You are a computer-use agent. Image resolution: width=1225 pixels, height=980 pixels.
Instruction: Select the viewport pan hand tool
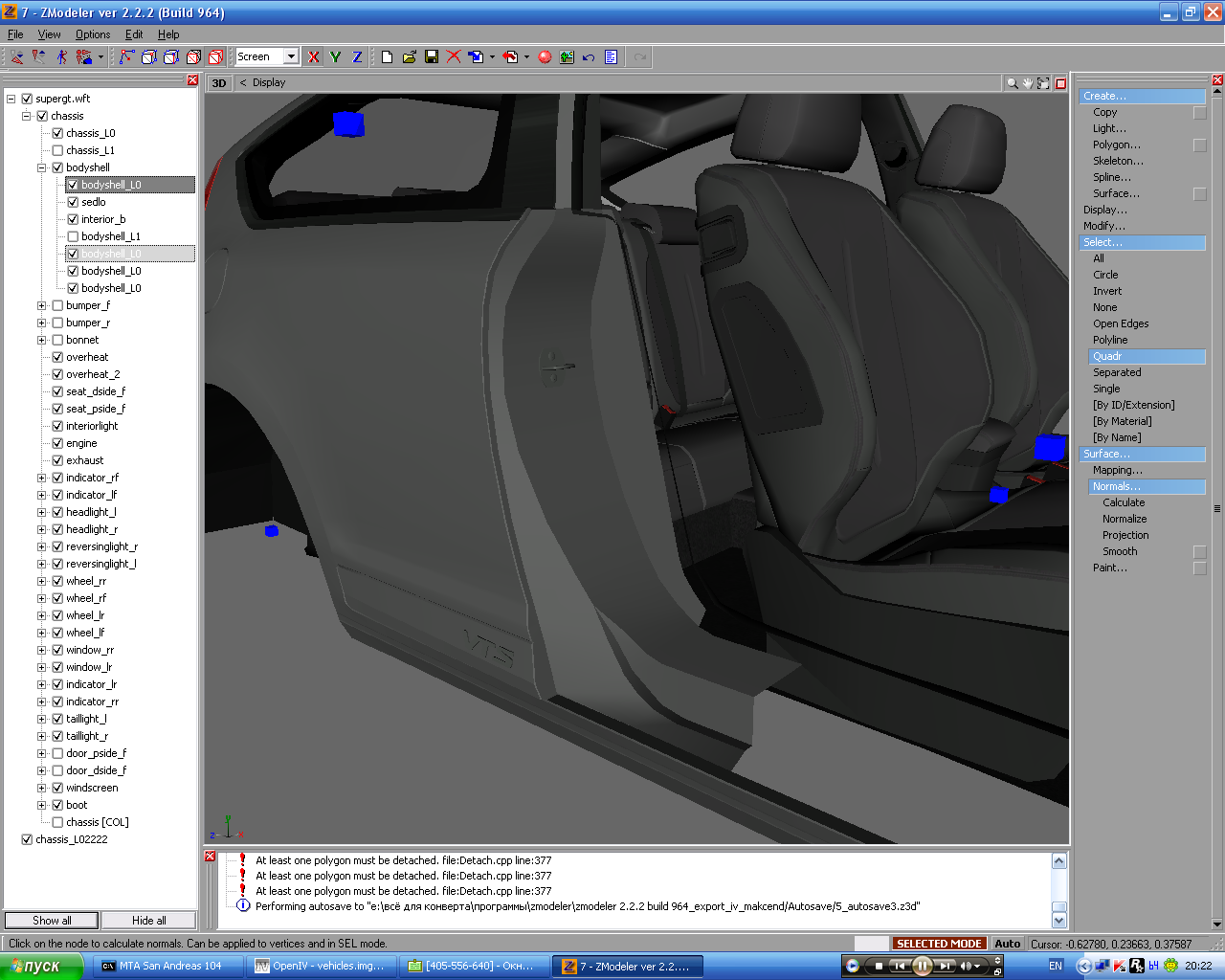(x=1028, y=83)
